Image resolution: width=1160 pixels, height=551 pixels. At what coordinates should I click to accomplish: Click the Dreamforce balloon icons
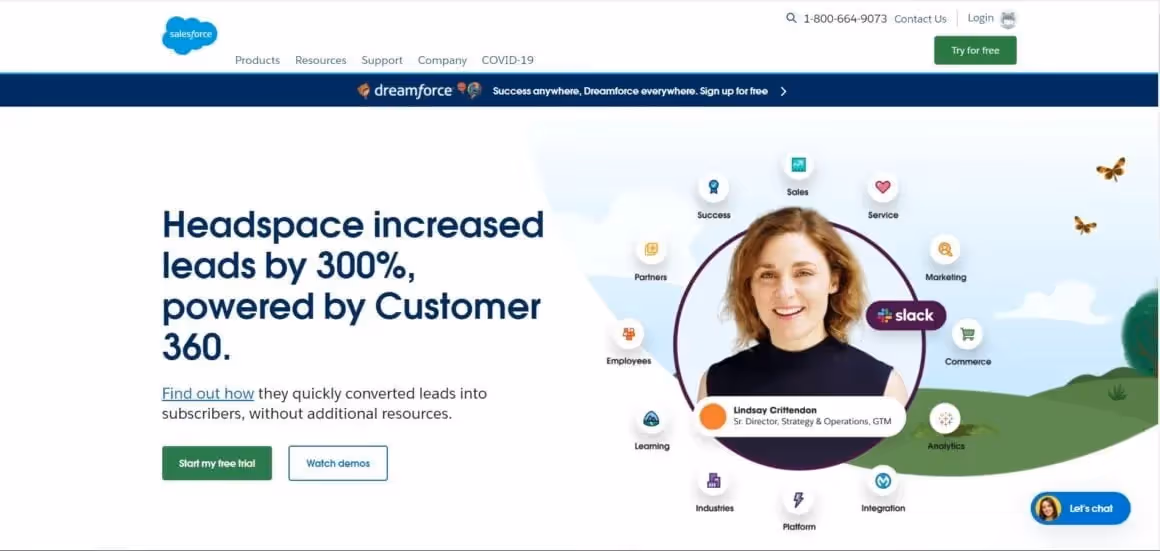[469, 90]
